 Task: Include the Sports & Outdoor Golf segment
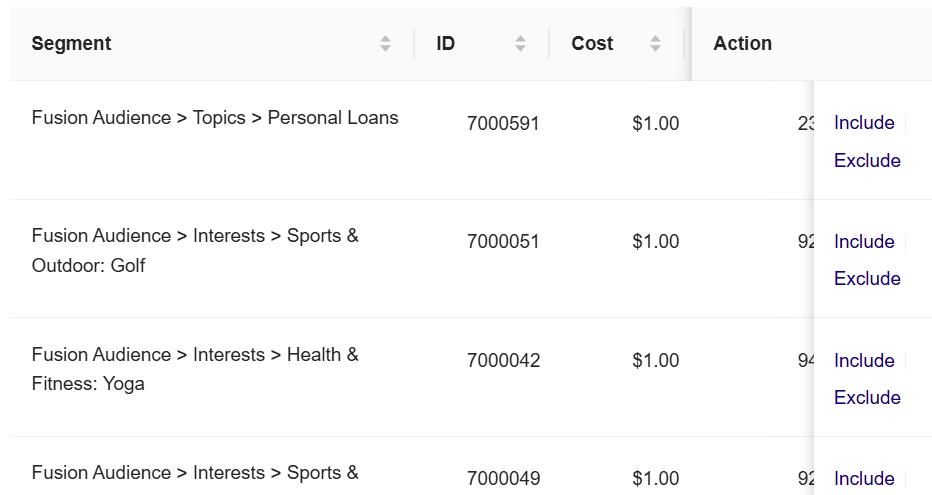tap(864, 241)
